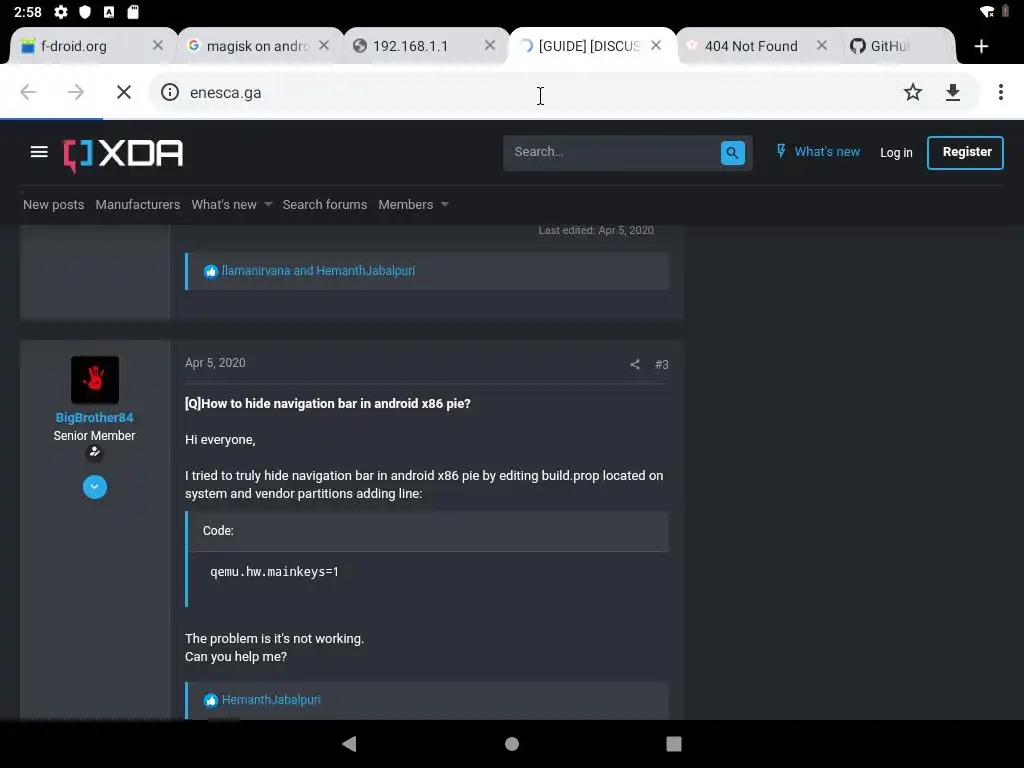Close the 192.168.1.1 tab

pyautogui.click(x=490, y=46)
